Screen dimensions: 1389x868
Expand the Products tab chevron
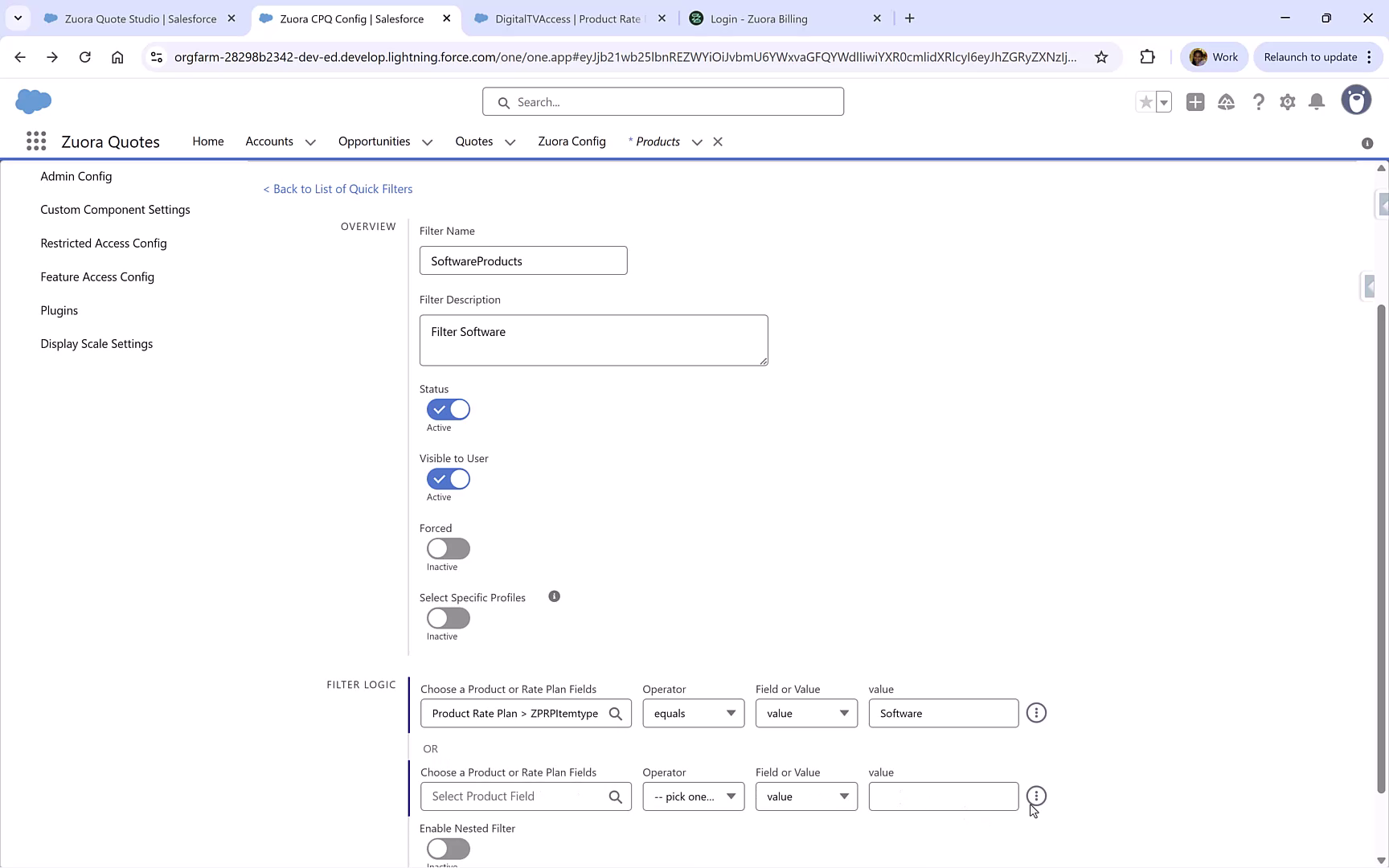point(697,141)
